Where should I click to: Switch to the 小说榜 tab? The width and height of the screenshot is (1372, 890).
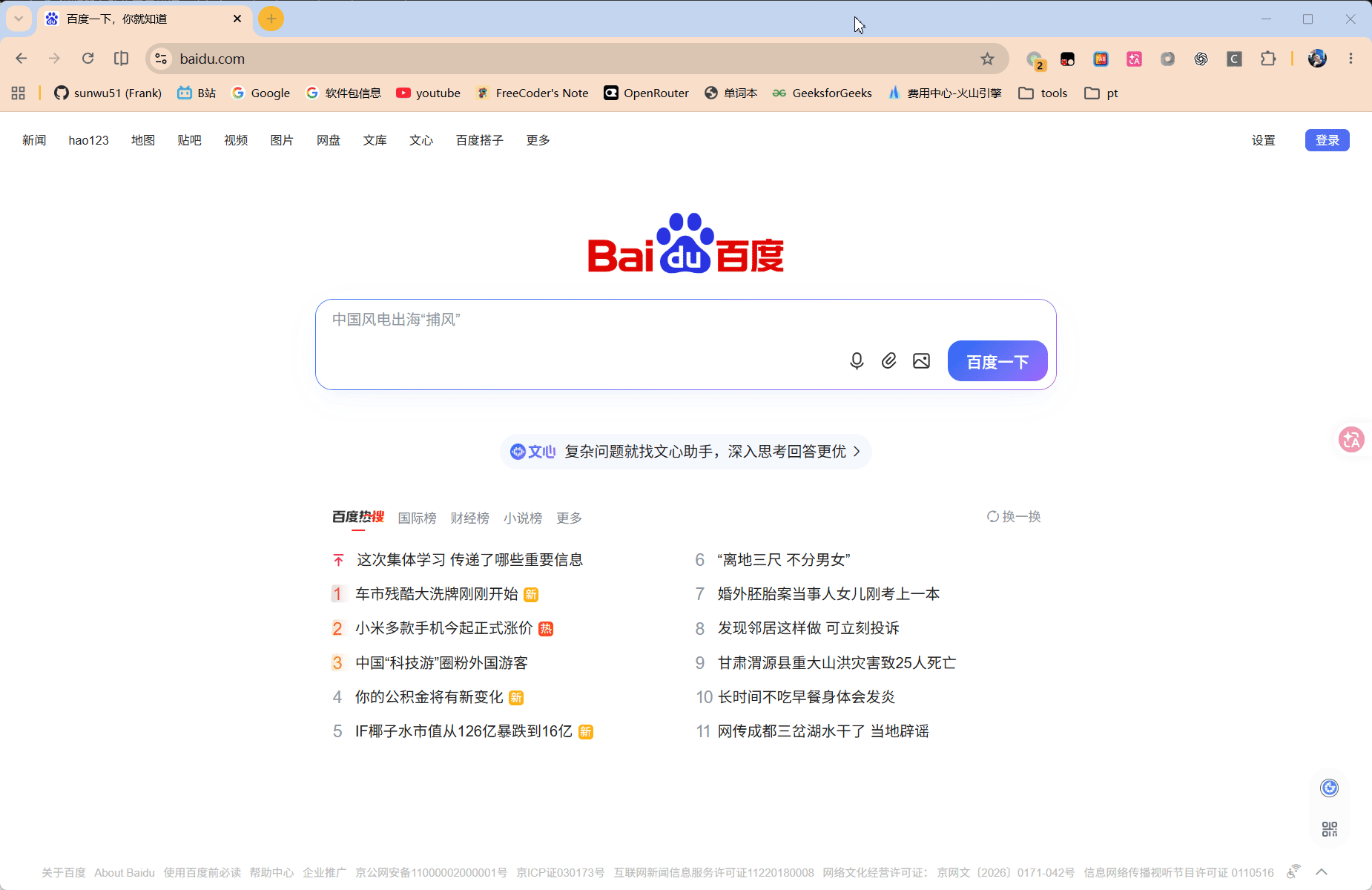522,518
